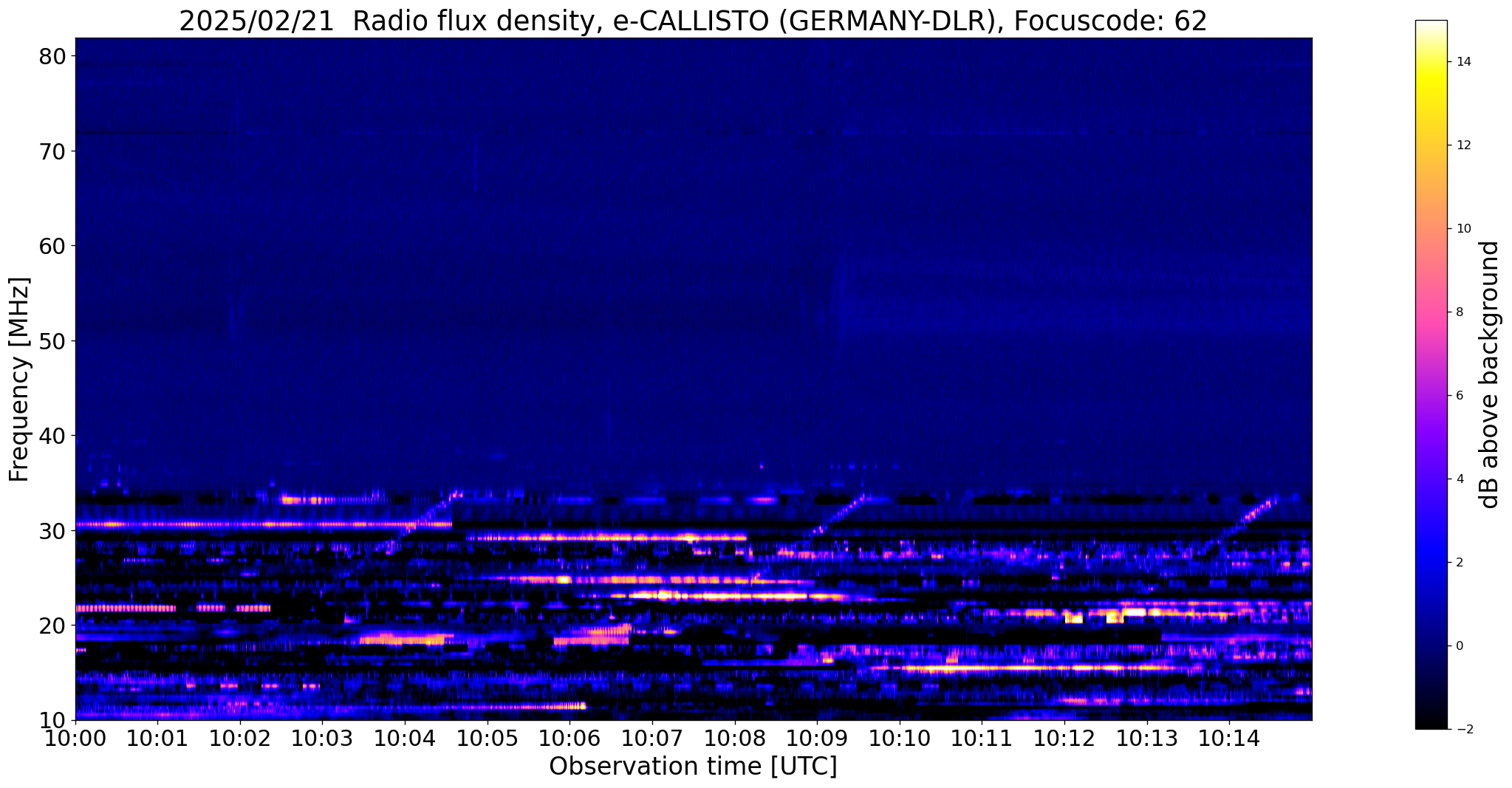This screenshot has width=1512, height=788.
Task: Click the 10:00 time tick label
Action: coord(75,739)
